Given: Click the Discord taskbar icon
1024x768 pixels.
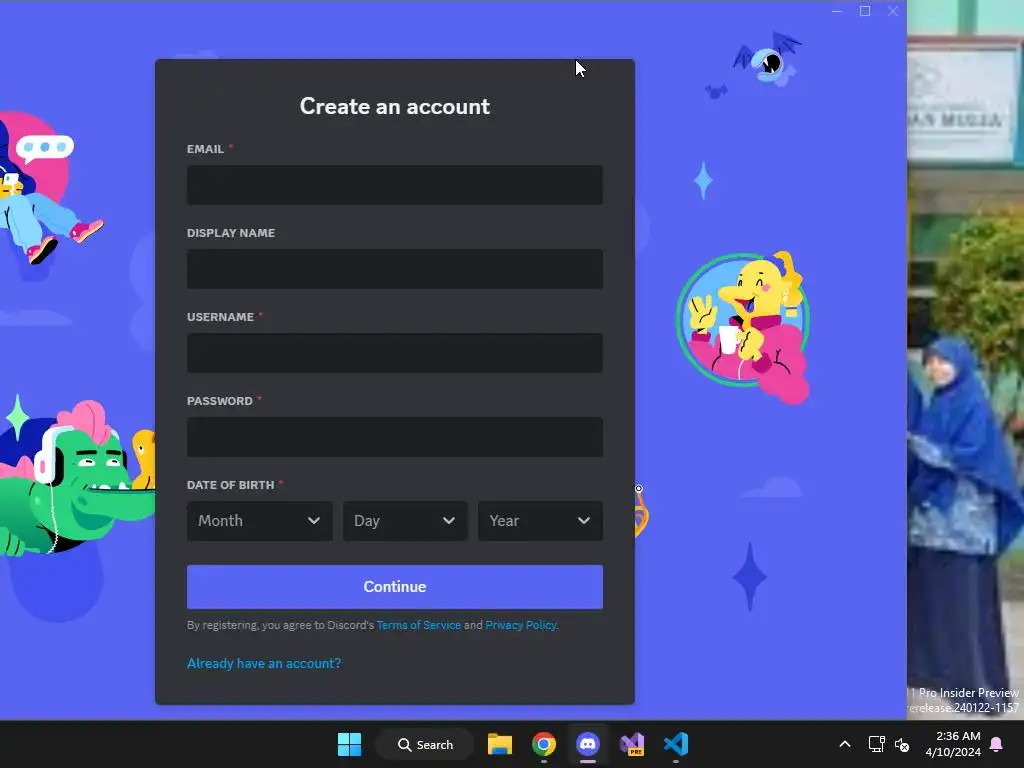Looking at the screenshot, I should pos(588,744).
